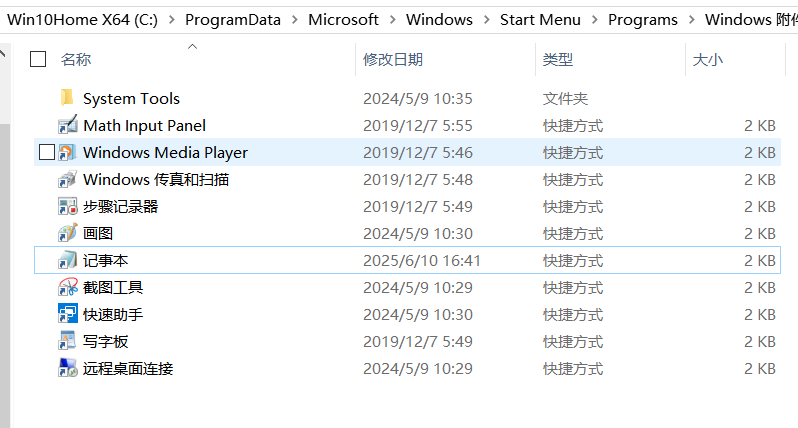Click the Windows 传真和扫描 shortcut icon

coord(67,179)
